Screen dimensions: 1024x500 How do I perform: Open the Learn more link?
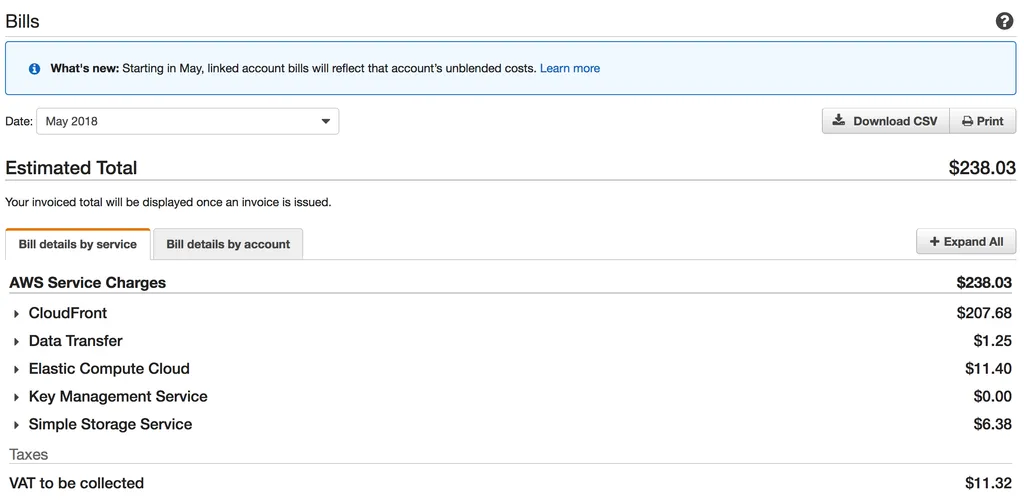pos(569,68)
